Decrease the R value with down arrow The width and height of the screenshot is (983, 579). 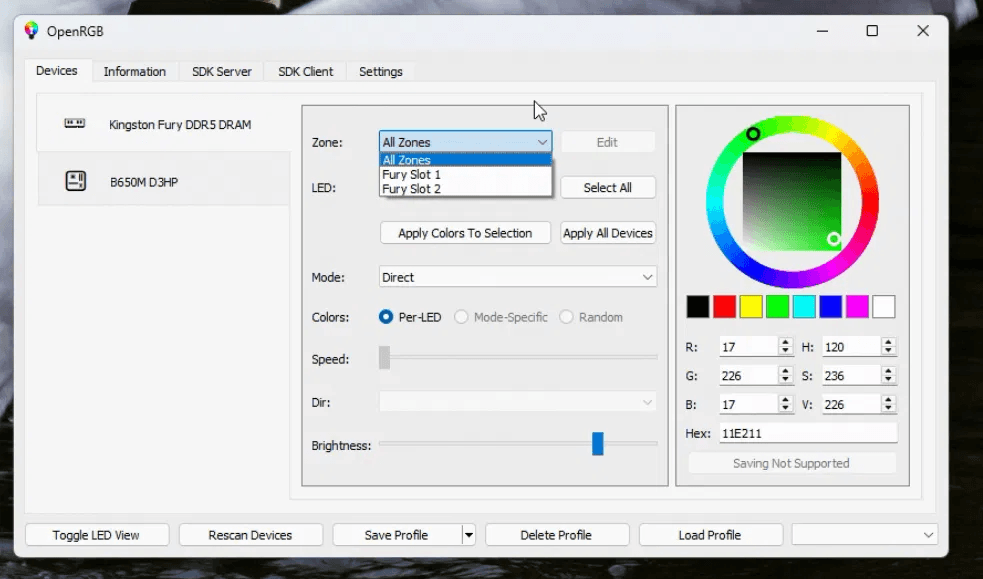pyautogui.click(x=786, y=352)
